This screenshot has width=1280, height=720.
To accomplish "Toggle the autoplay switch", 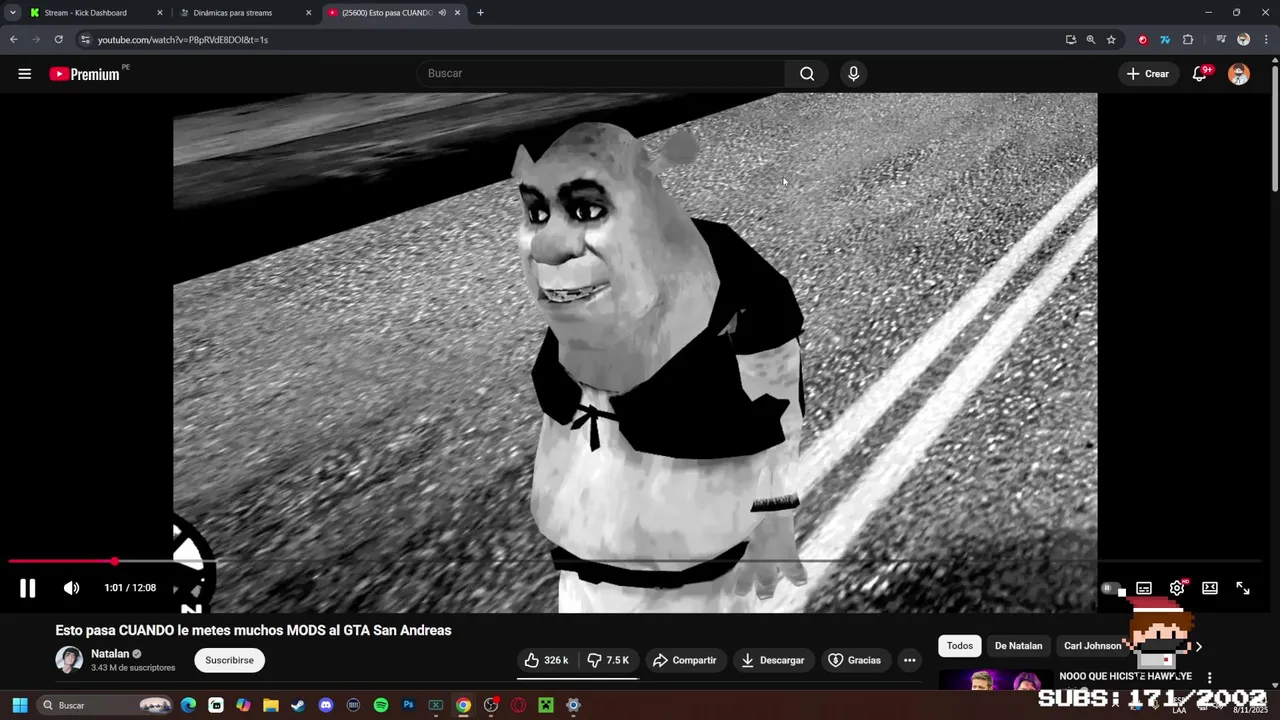I will 1111,588.
